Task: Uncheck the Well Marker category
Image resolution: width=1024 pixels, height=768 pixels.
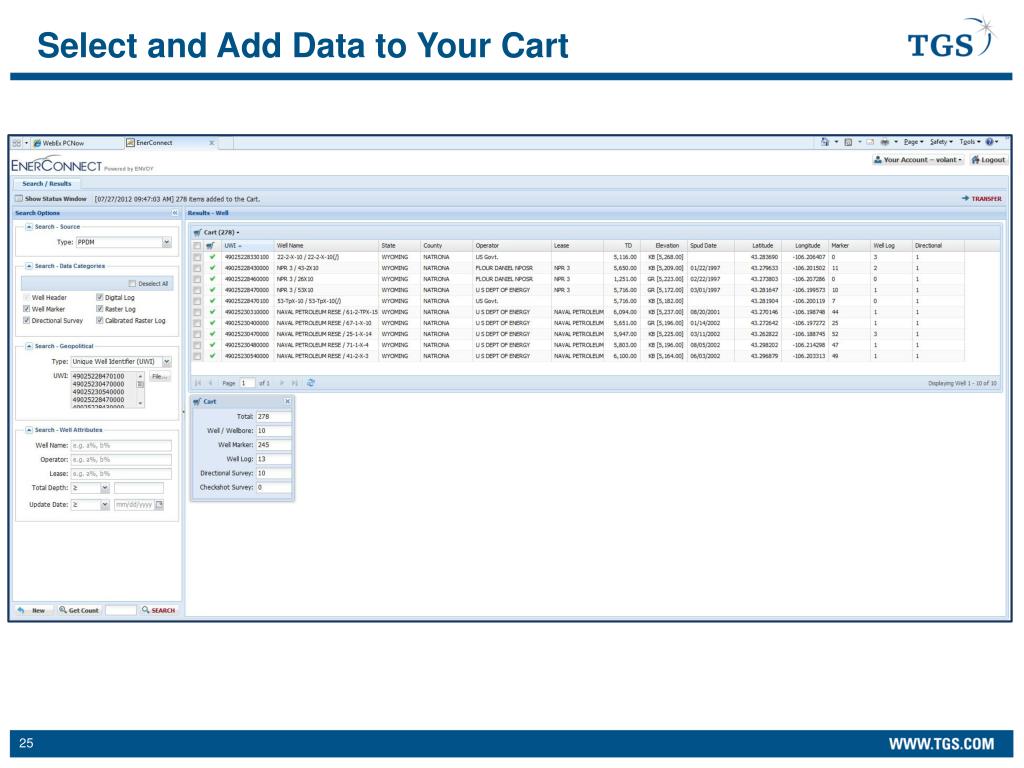Action: (27, 309)
